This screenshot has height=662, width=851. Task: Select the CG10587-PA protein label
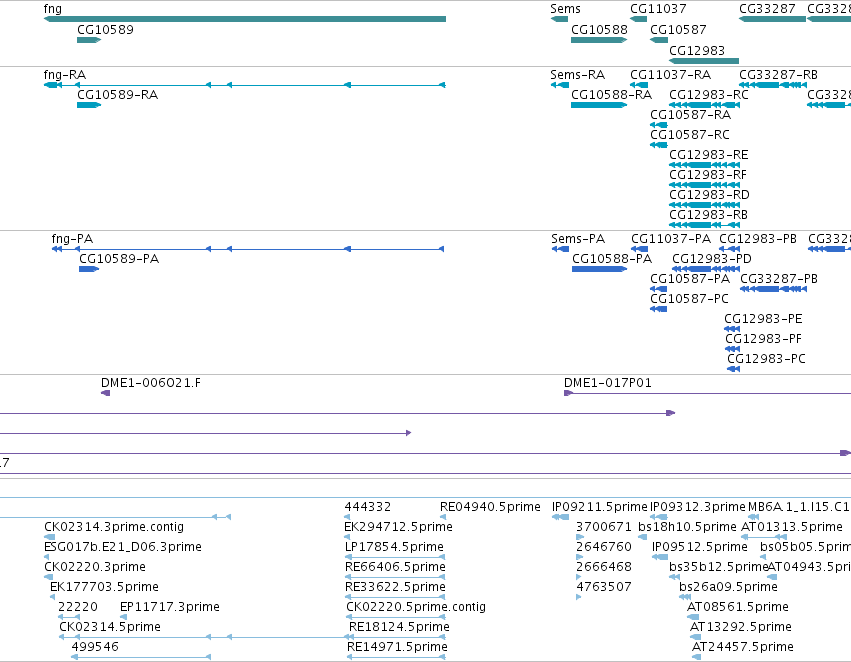click(x=690, y=279)
